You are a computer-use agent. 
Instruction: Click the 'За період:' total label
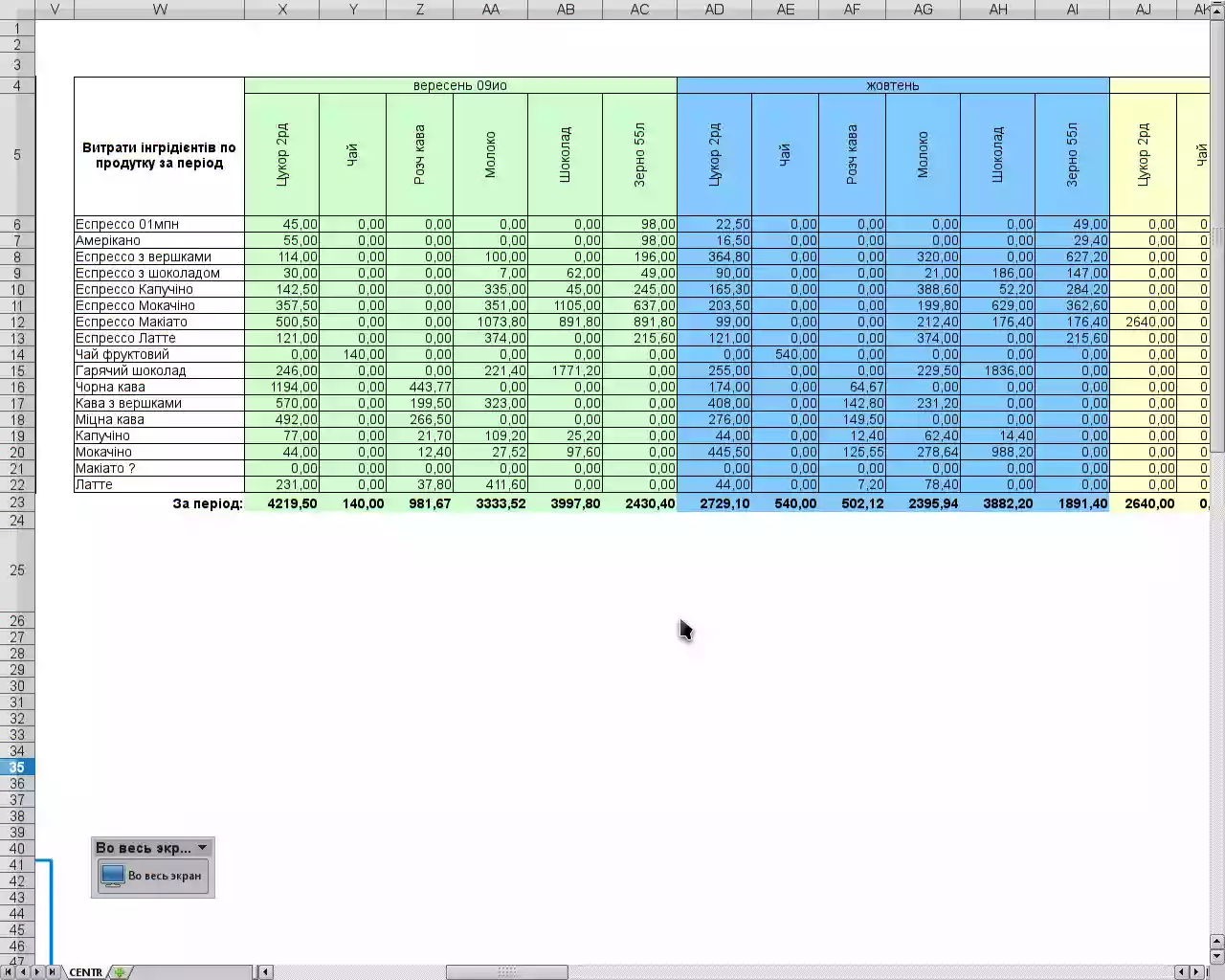[208, 503]
